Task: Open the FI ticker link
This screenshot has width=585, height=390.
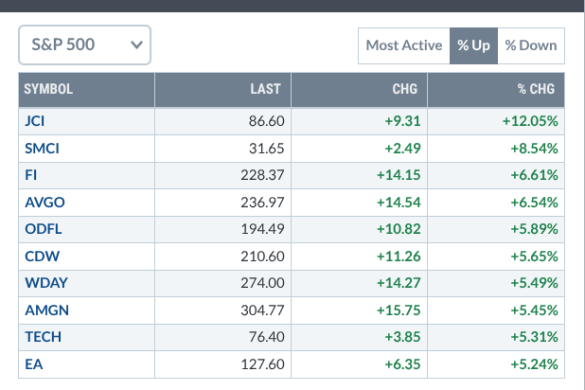Action: pyautogui.click(x=31, y=175)
